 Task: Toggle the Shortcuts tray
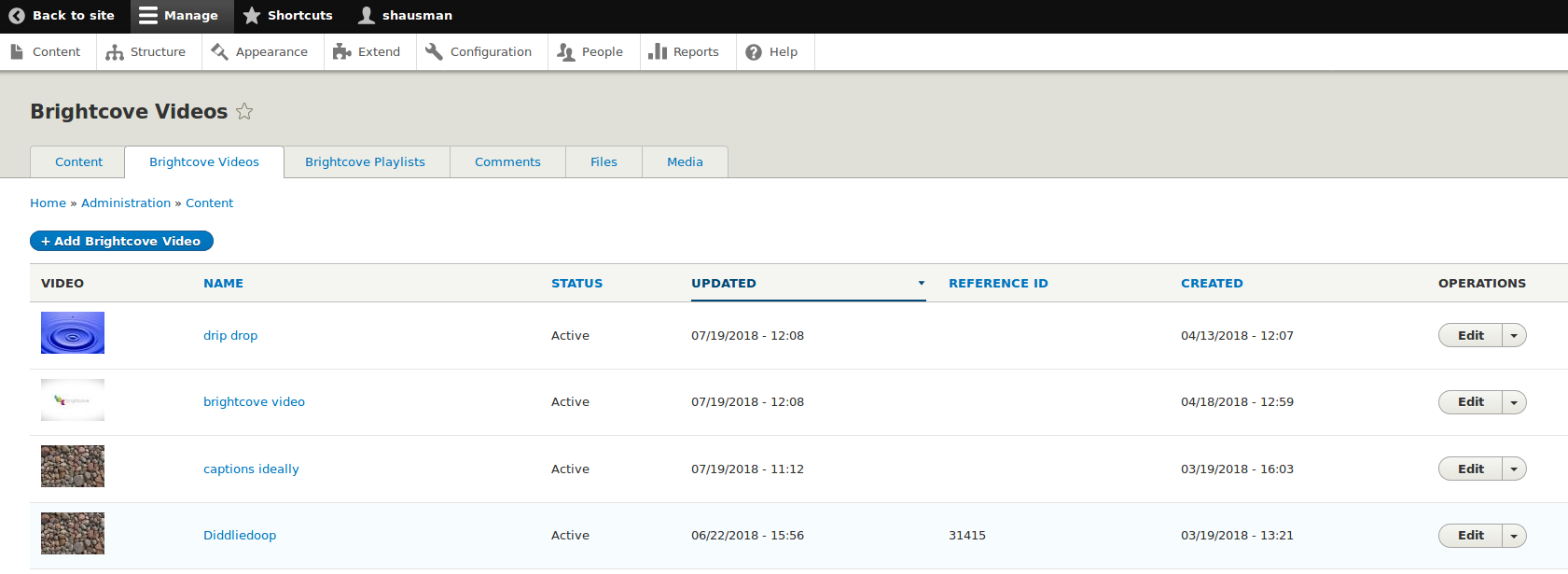click(x=287, y=16)
